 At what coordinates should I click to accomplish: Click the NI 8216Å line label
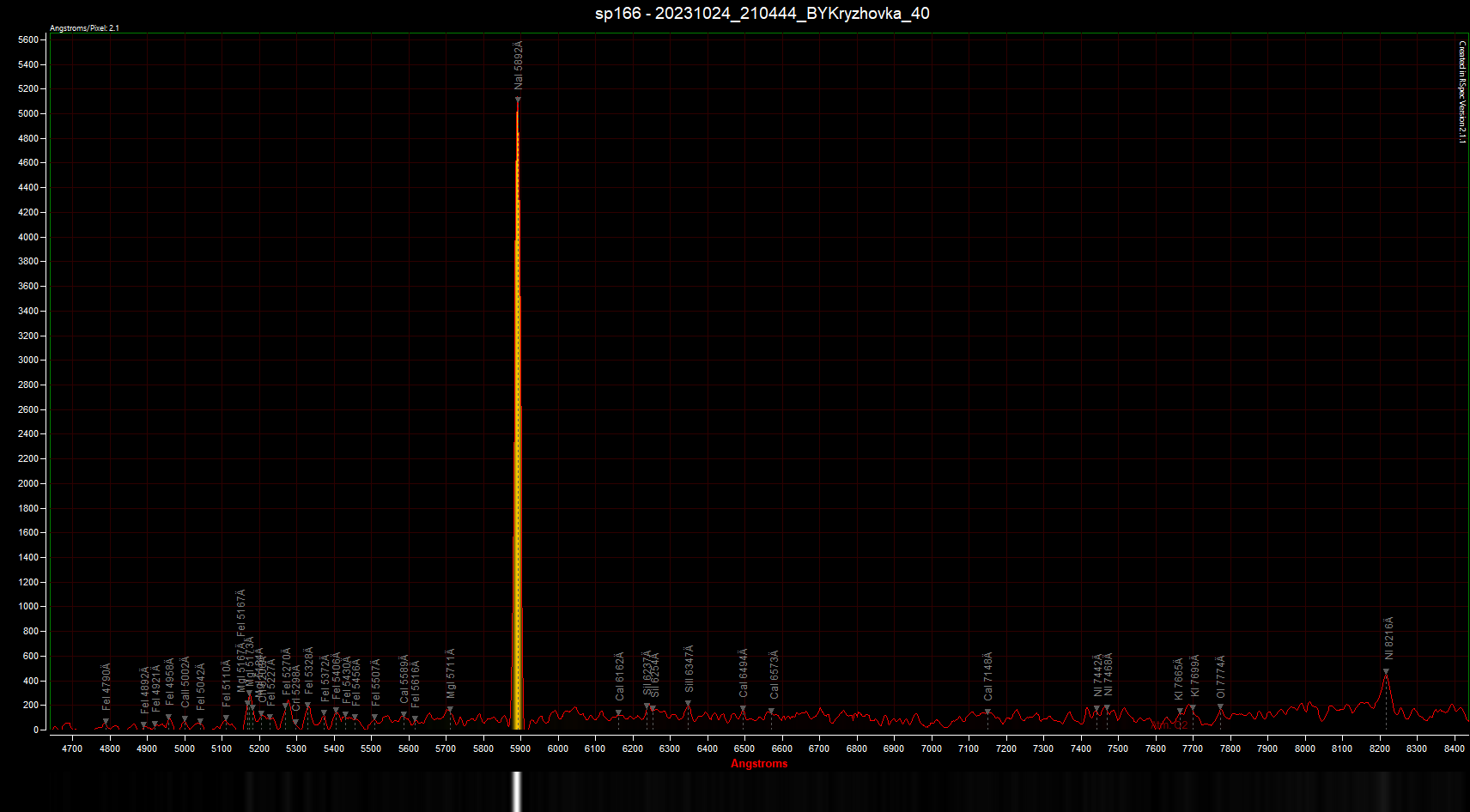coord(1388,638)
